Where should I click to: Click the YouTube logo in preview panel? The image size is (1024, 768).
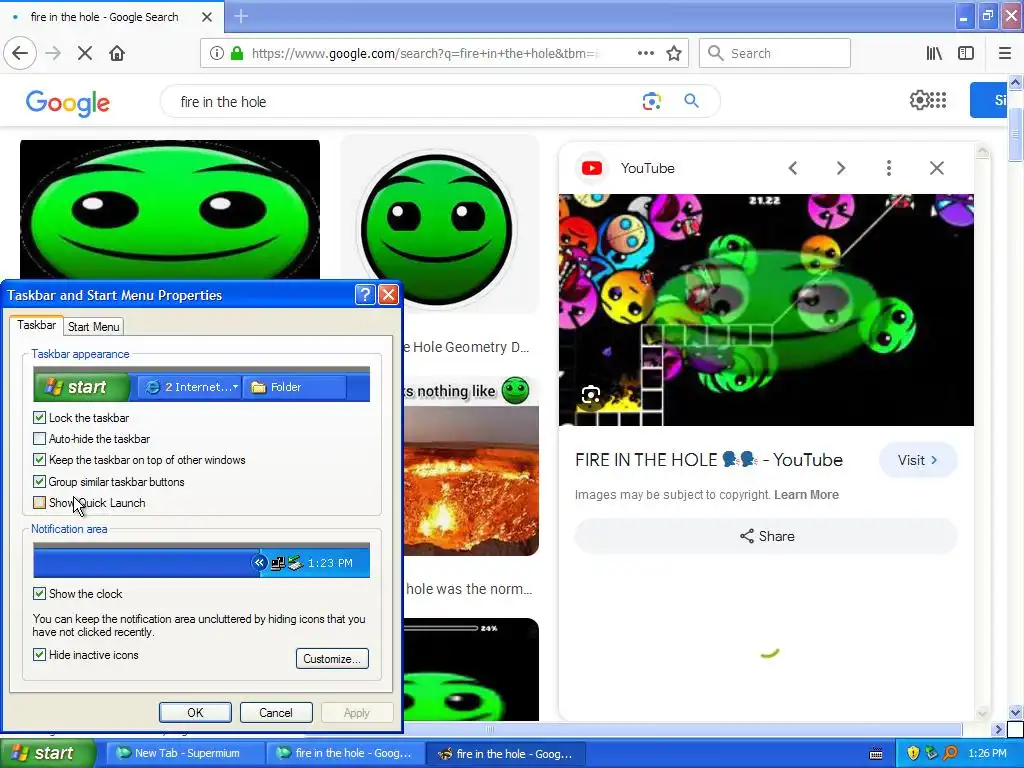click(592, 168)
